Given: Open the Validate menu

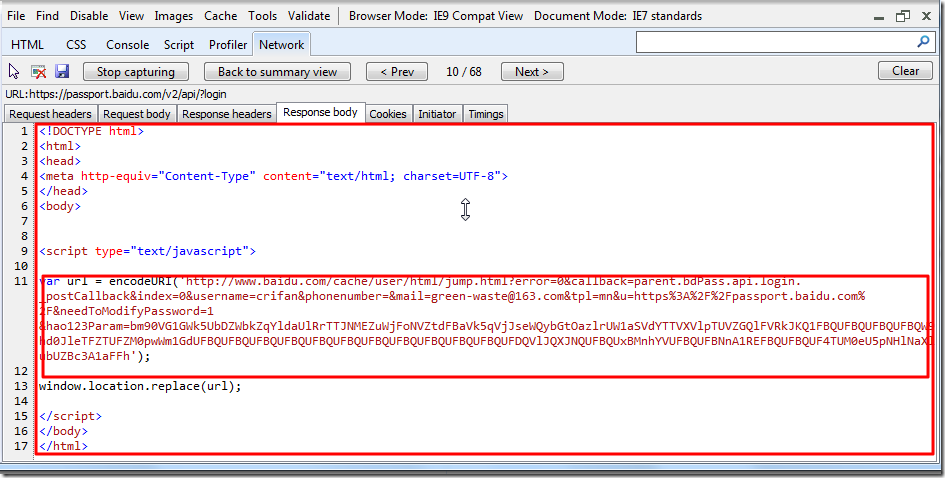Looking at the screenshot, I should [x=309, y=16].
